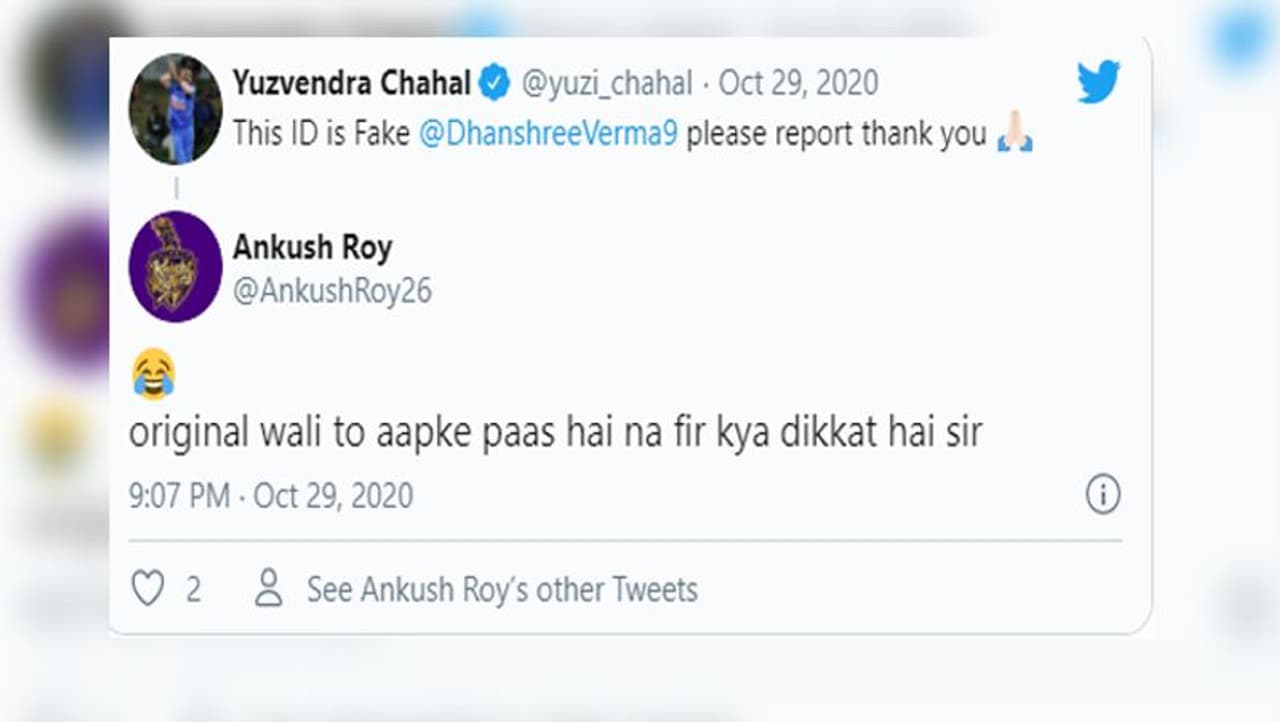Like the tweet with heart icon
This screenshot has height=722, width=1280.
pos(148,589)
